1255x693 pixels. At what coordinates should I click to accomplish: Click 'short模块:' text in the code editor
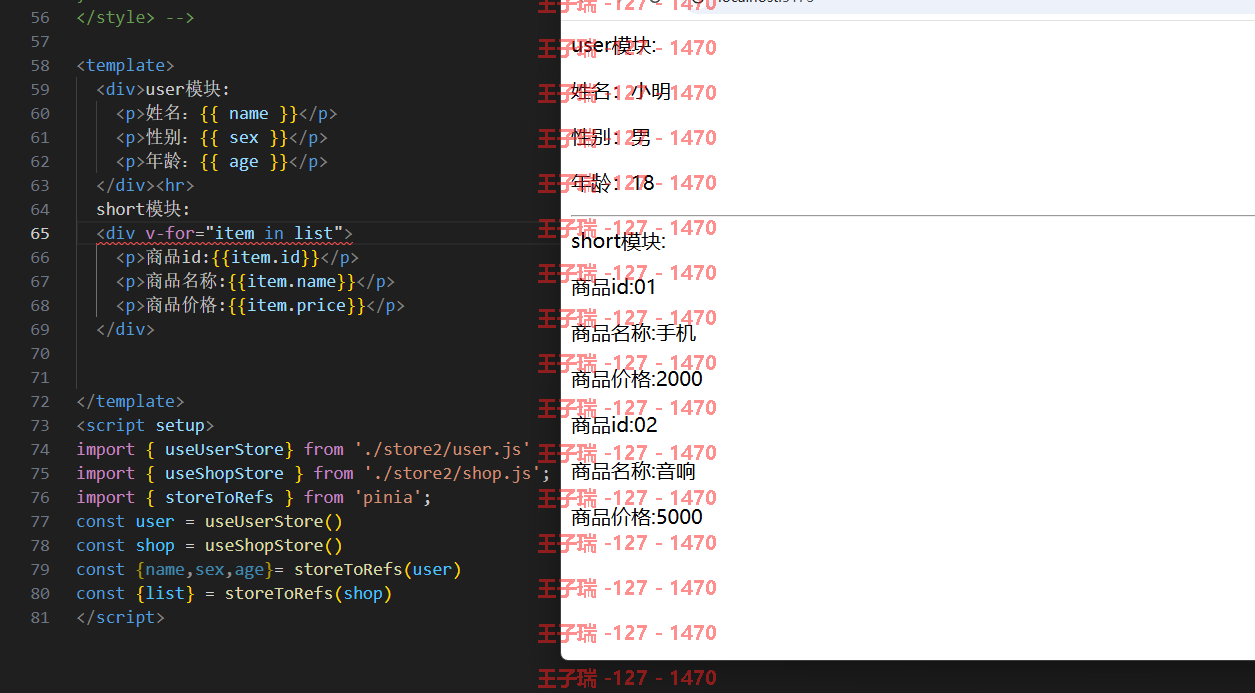143,209
